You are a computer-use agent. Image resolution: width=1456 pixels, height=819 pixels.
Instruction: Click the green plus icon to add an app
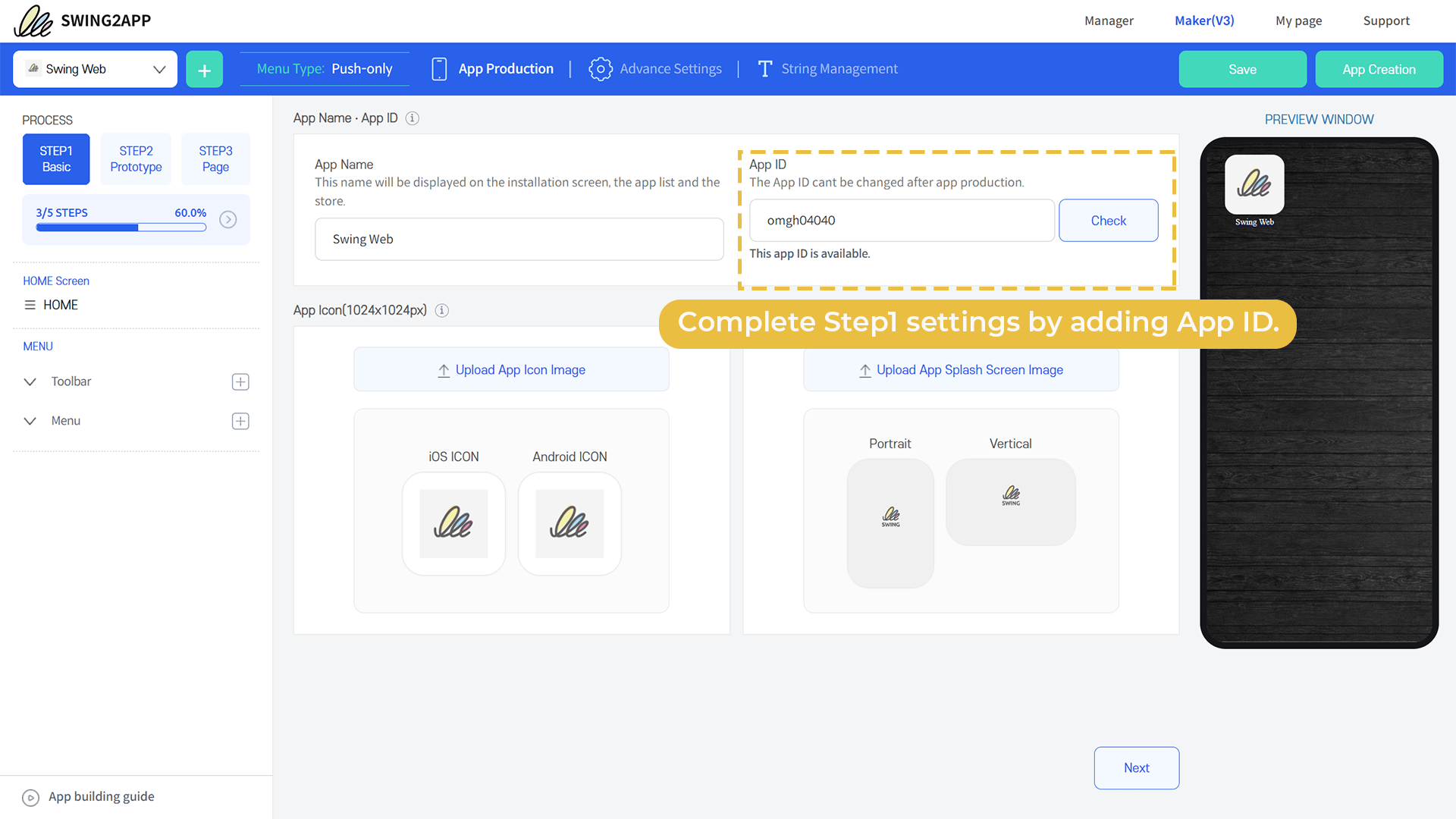coord(204,69)
